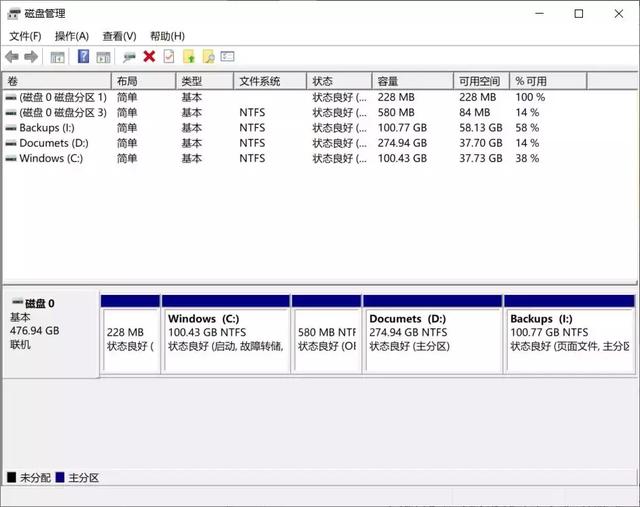Open the 帮助(H) menu
This screenshot has height=507, width=640.
pyautogui.click(x=167, y=36)
